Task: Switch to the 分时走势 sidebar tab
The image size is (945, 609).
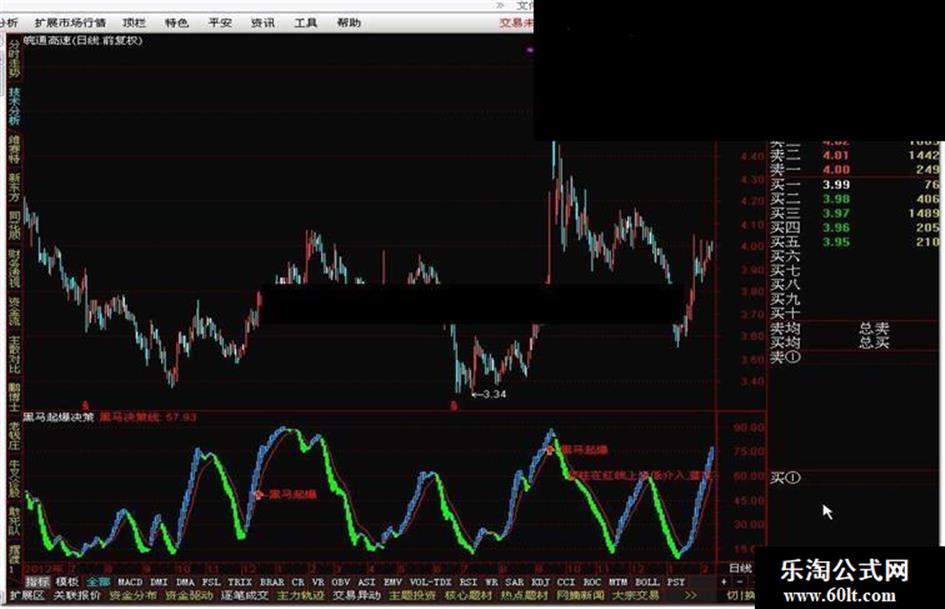Action: point(14,58)
